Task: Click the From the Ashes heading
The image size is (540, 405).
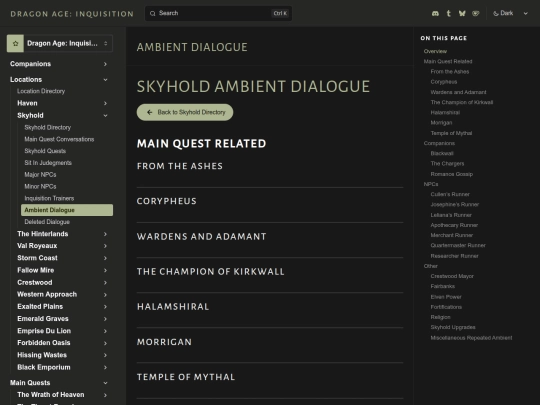Action: point(180,166)
